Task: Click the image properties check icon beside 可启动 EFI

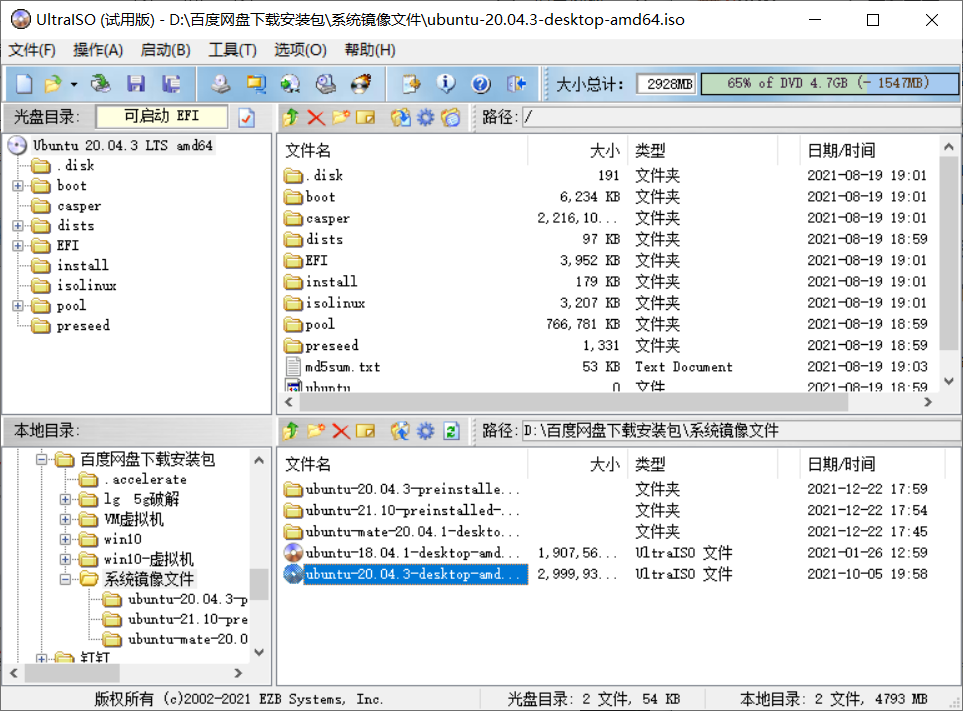Action: pos(246,117)
